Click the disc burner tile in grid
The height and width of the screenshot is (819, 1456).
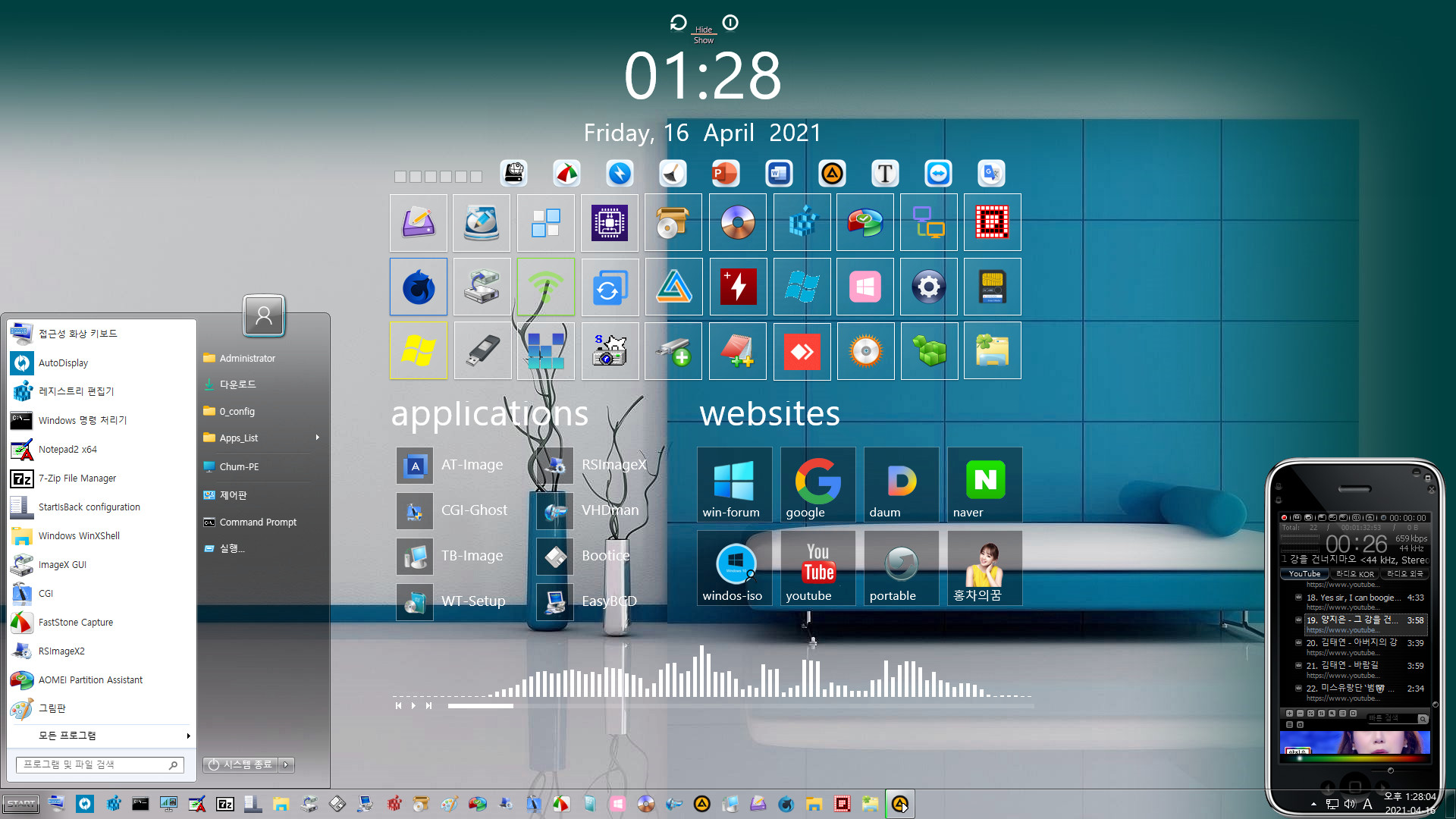738,222
